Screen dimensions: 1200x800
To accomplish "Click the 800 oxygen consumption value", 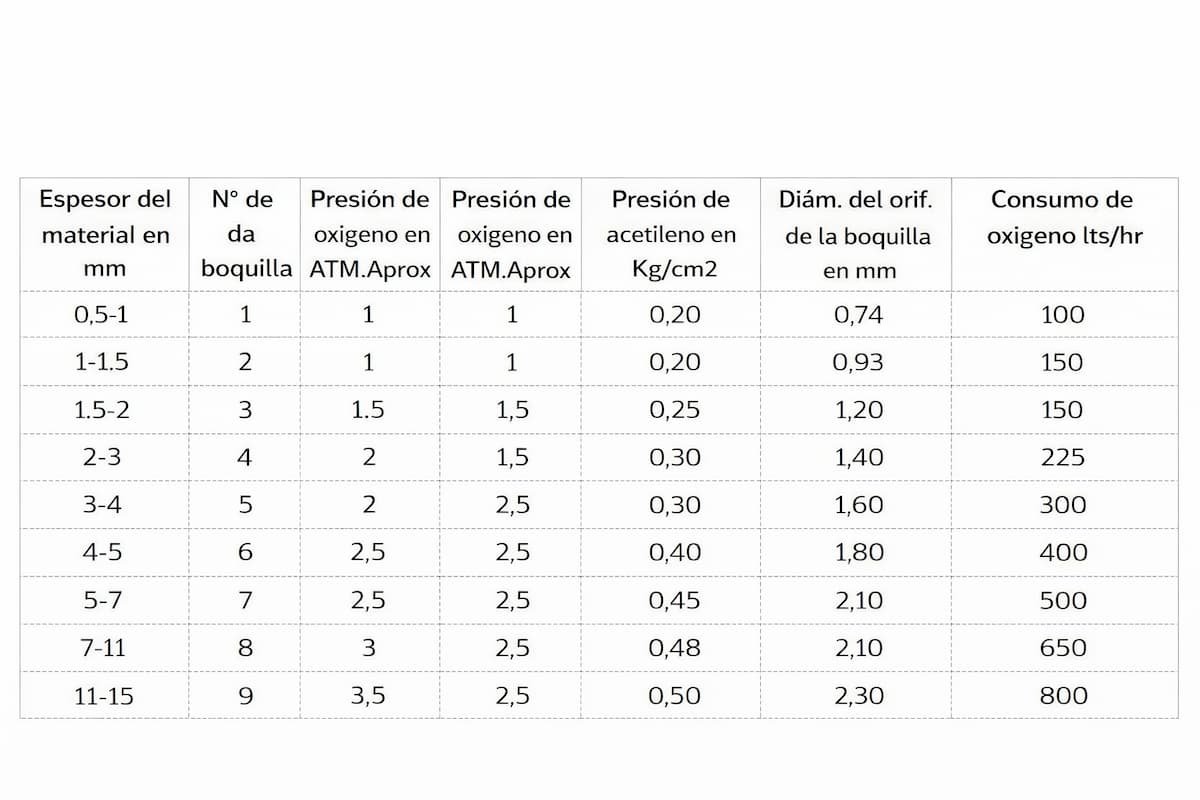I will 1063,697.
